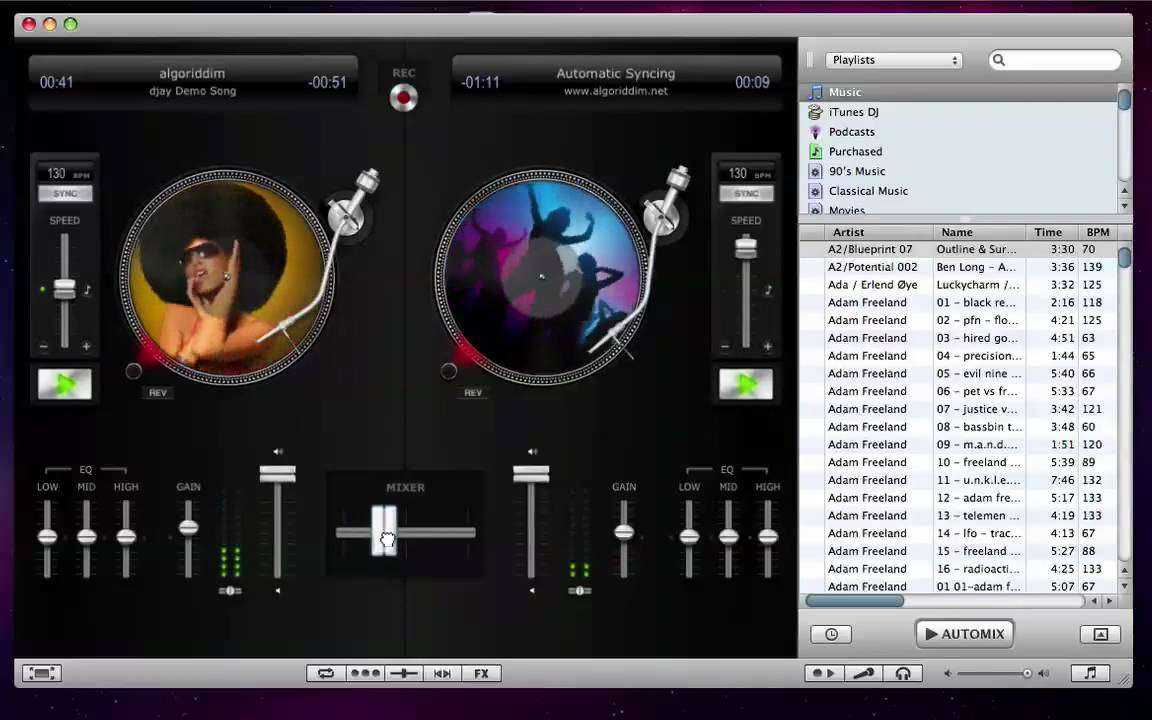Select the Podcasts playlist

tap(959, 132)
